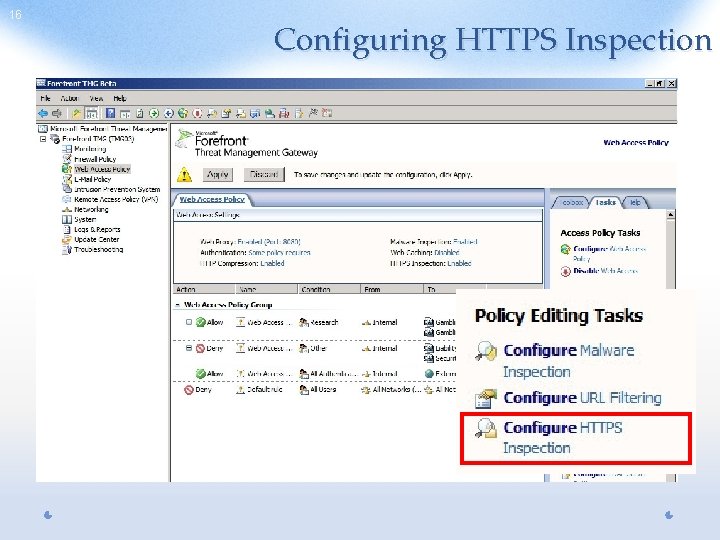Click the red stop-circle toolbar icon
The image size is (720, 540).
pos(197,113)
